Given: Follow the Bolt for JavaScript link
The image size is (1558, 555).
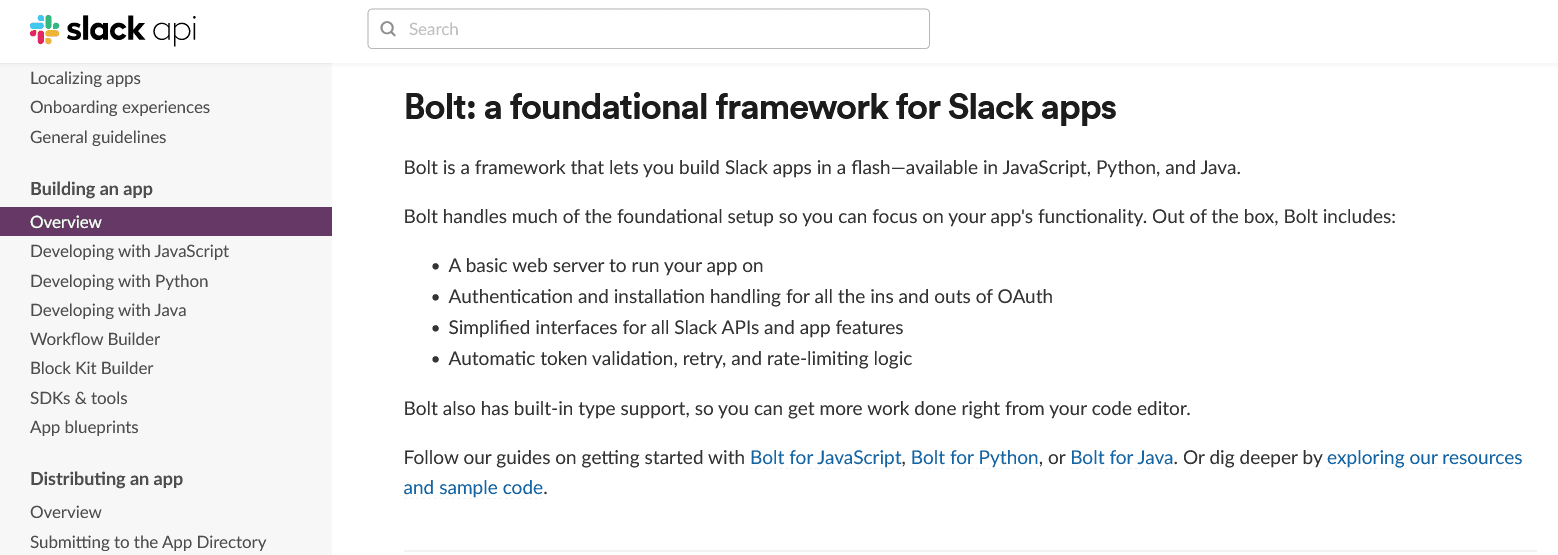Looking at the screenshot, I should (826, 458).
